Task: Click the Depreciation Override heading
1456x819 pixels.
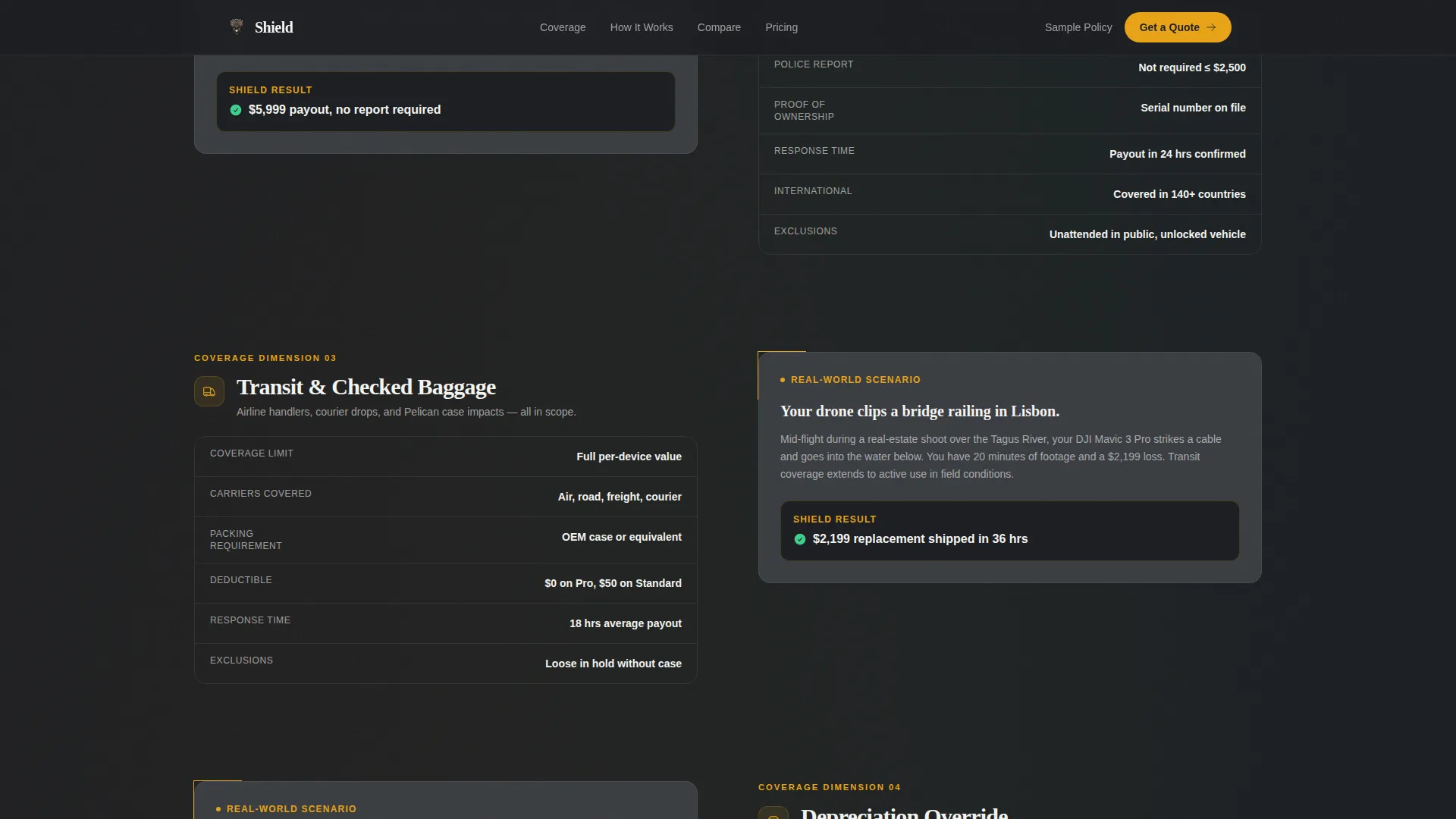Action: [x=904, y=813]
